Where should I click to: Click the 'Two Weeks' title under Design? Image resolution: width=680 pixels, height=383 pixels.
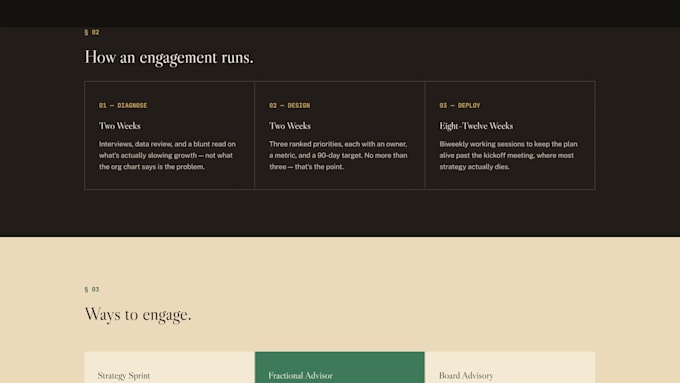(x=290, y=126)
